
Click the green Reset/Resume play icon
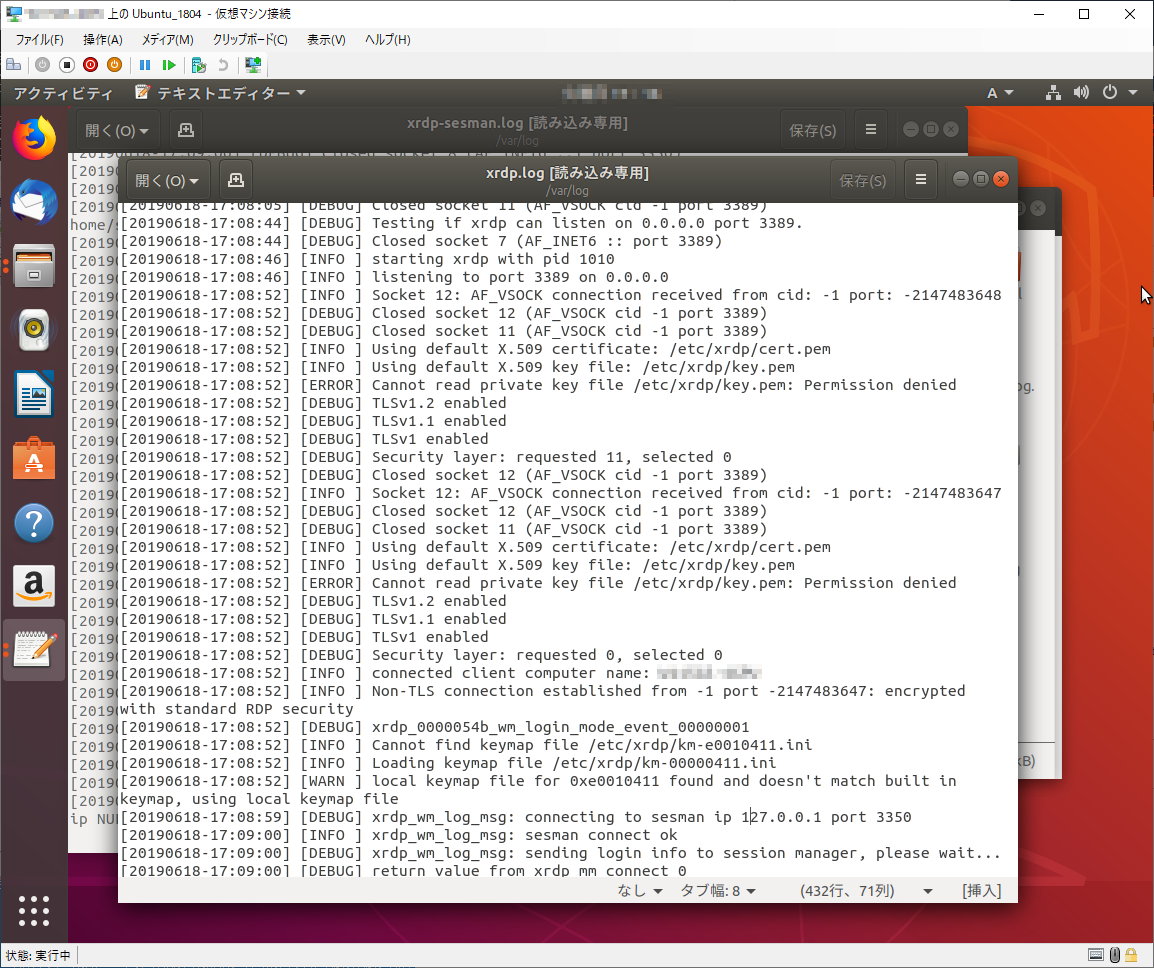[169, 66]
